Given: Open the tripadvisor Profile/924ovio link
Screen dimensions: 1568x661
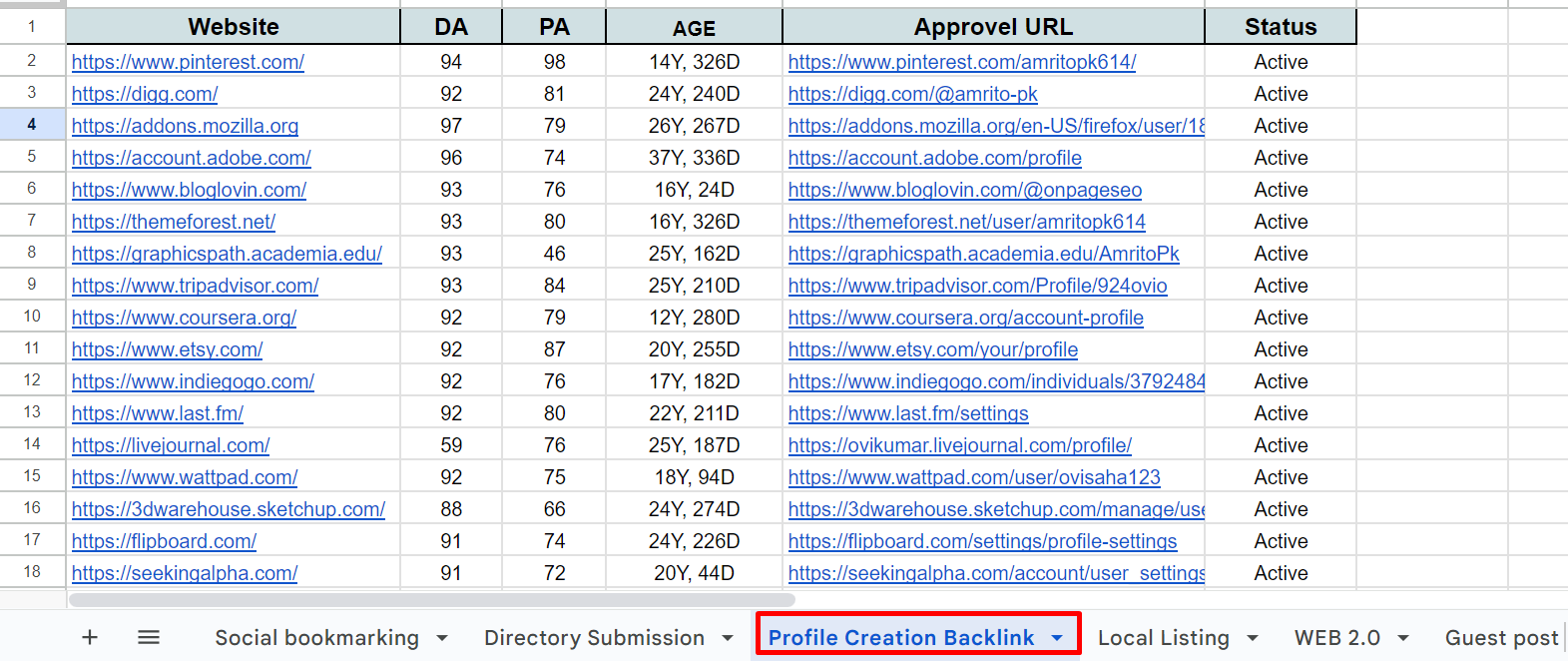Looking at the screenshot, I should tap(977, 286).
